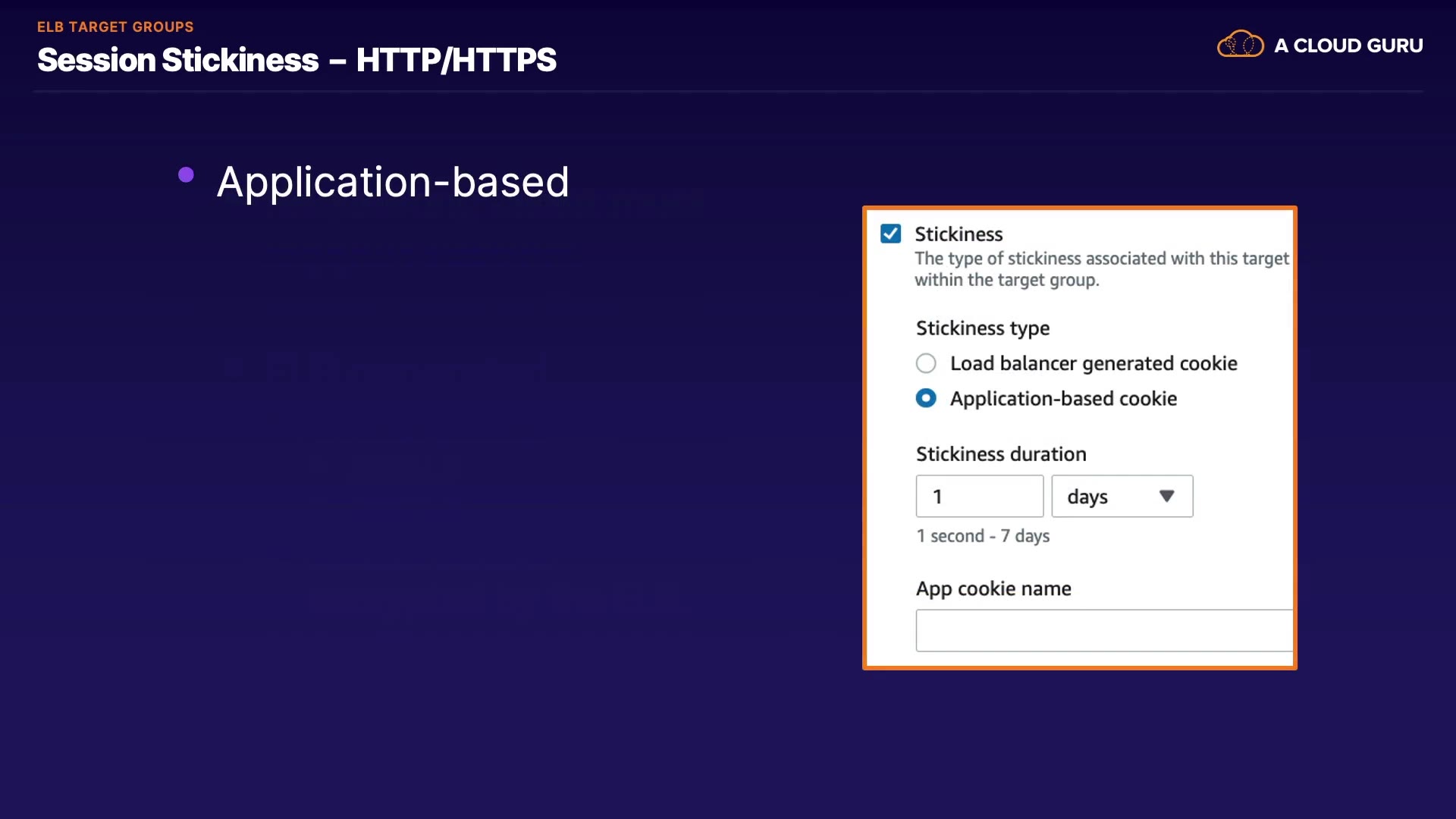Viewport: 1456px width, 819px height.
Task: Click the App cookie name label
Action: (x=993, y=589)
